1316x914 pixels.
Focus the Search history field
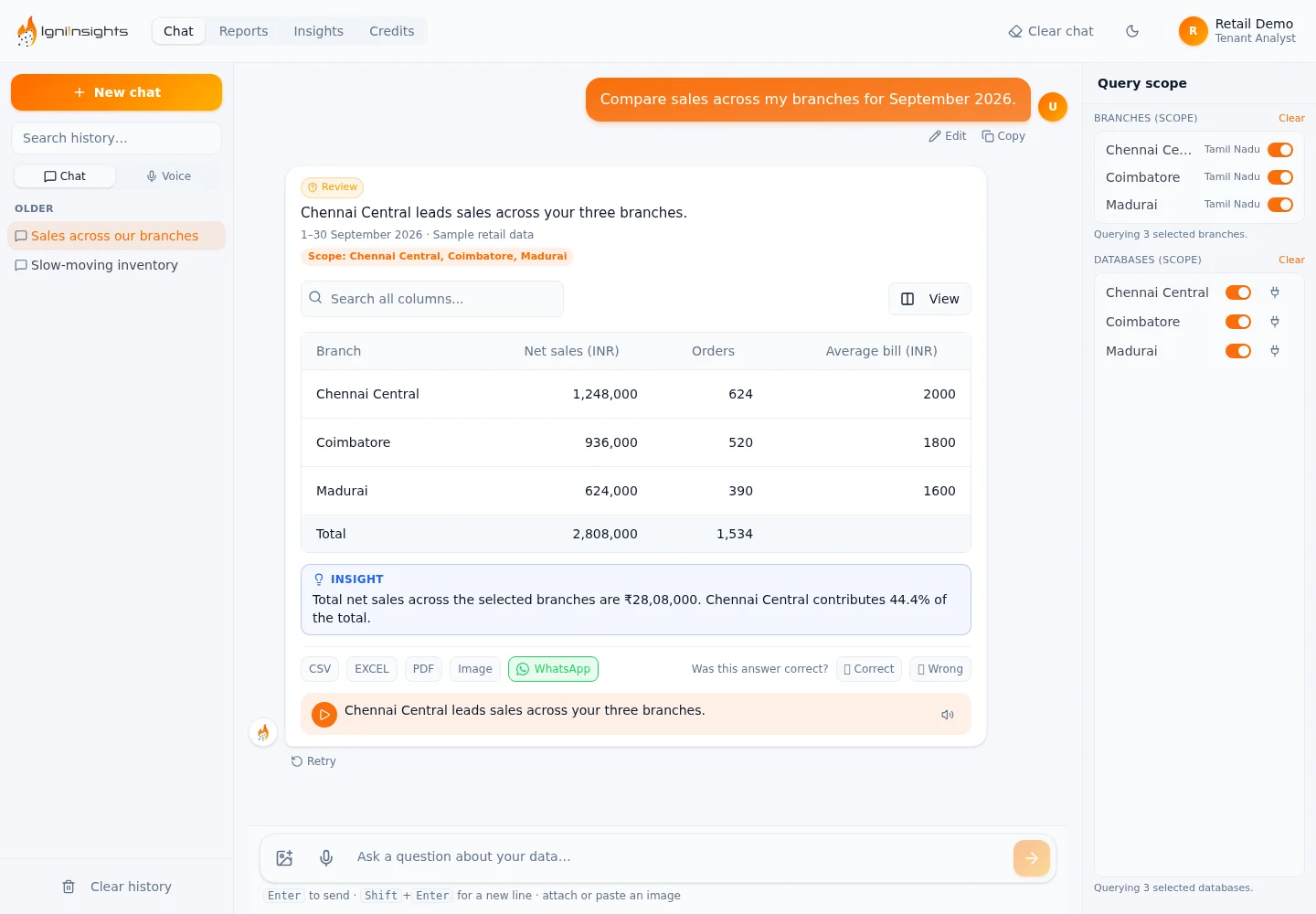click(117, 138)
